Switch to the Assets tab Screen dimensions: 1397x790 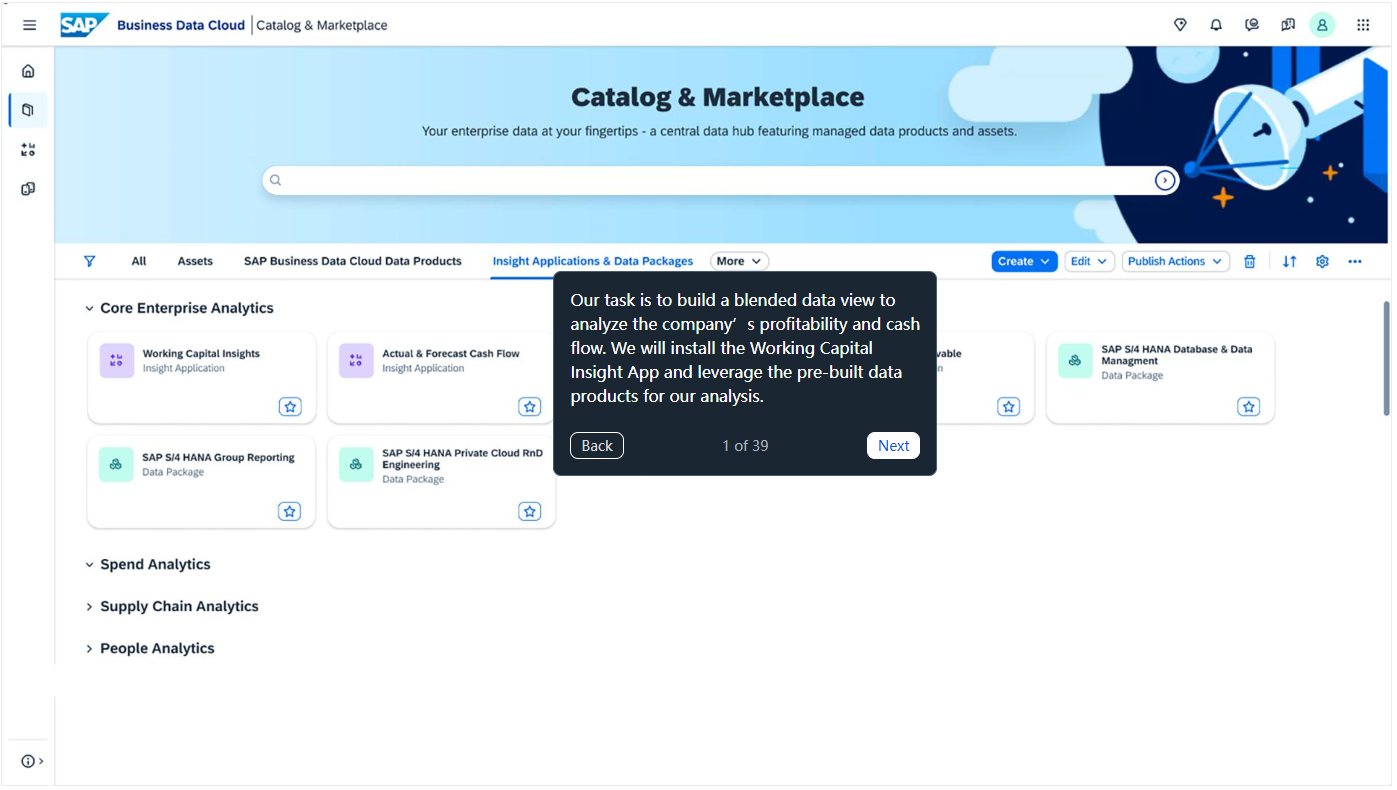[195, 261]
